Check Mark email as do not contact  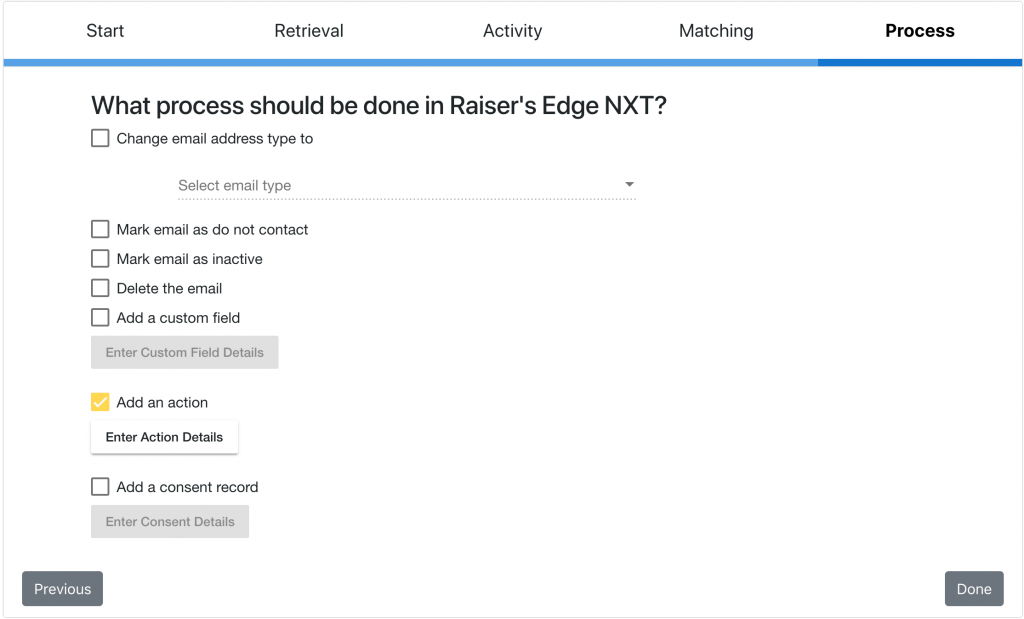point(100,229)
